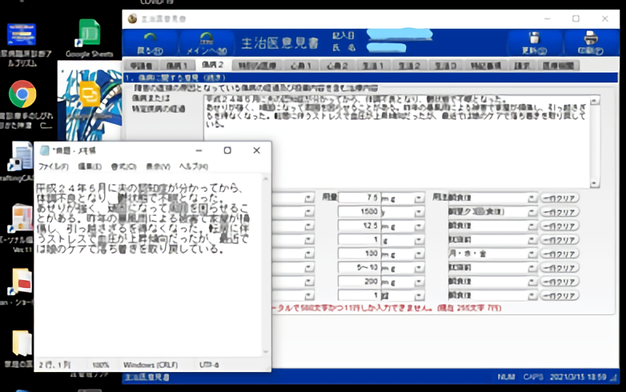Click the 更新 (save) disk icon
626x392 pixels.
pyautogui.click(x=534, y=43)
